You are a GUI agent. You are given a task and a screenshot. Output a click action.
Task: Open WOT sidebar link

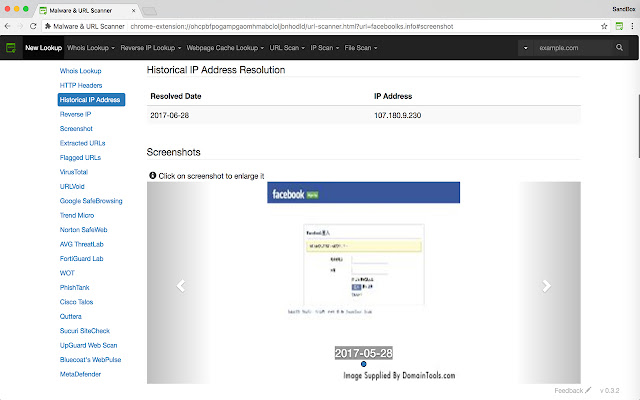coord(67,273)
